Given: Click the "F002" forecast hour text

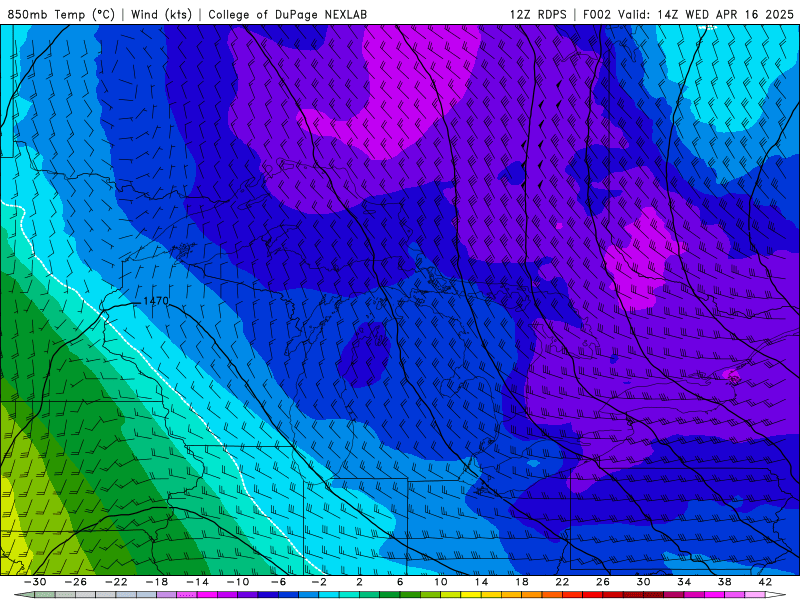Looking at the screenshot, I should coord(597,14).
